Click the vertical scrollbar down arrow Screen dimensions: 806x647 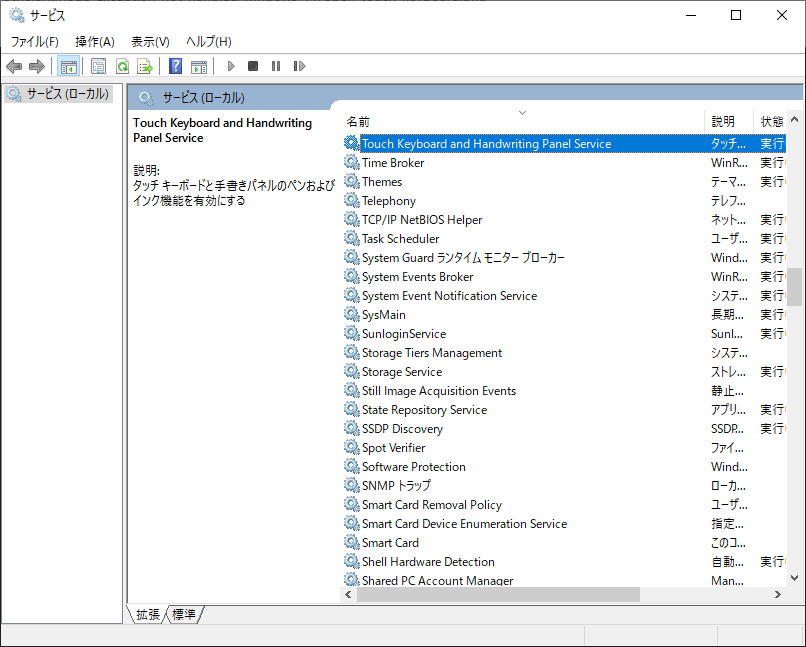click(795, 577)
